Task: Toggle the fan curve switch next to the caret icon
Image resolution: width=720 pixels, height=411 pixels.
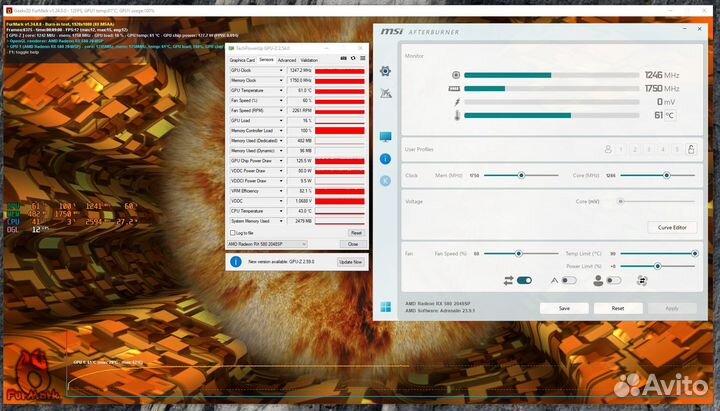Action: tap(569, 280)
